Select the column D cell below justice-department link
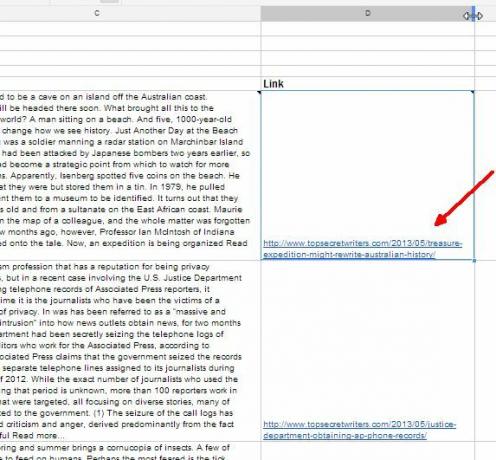The image size is (496, 460). (368, 451)
